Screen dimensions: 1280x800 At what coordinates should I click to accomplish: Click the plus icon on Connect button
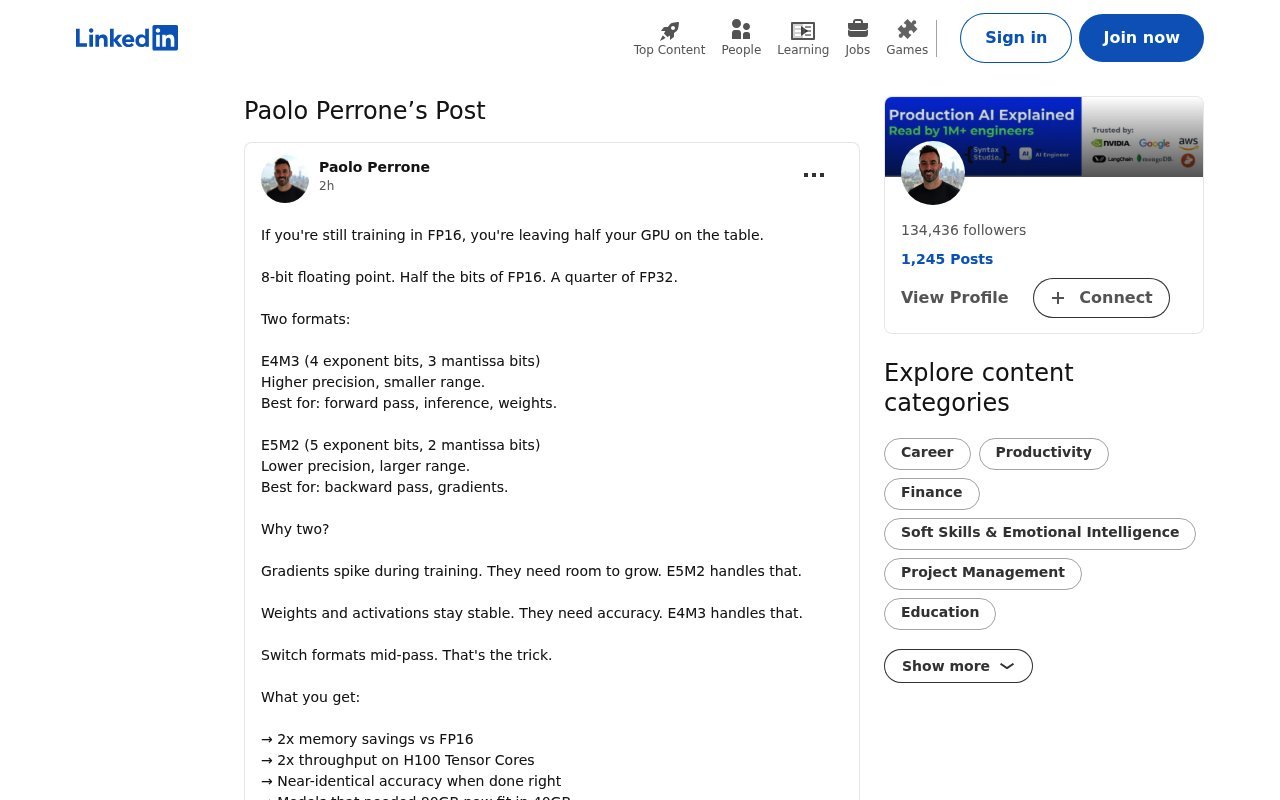tap(1058, 298)
